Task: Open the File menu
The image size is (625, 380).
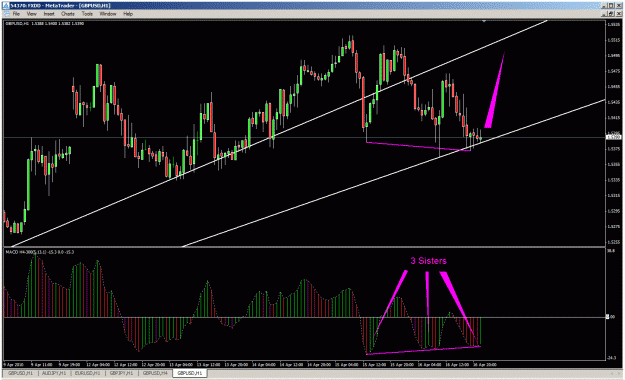Action: (x=16, y=14)
